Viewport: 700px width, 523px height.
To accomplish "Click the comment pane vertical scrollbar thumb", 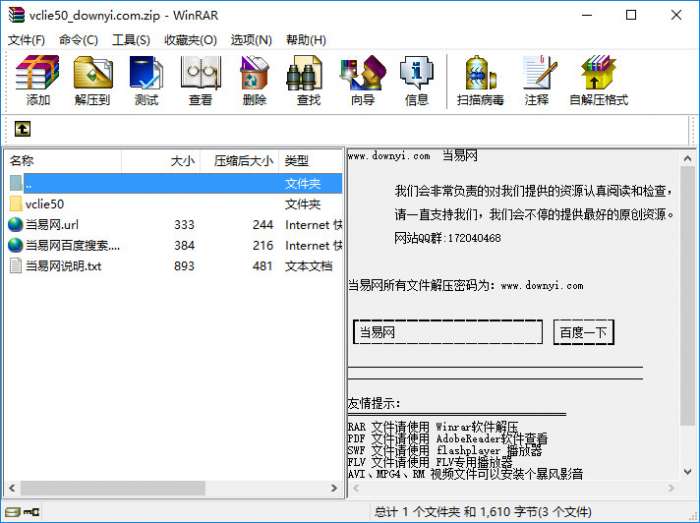I will pos(687,295).
